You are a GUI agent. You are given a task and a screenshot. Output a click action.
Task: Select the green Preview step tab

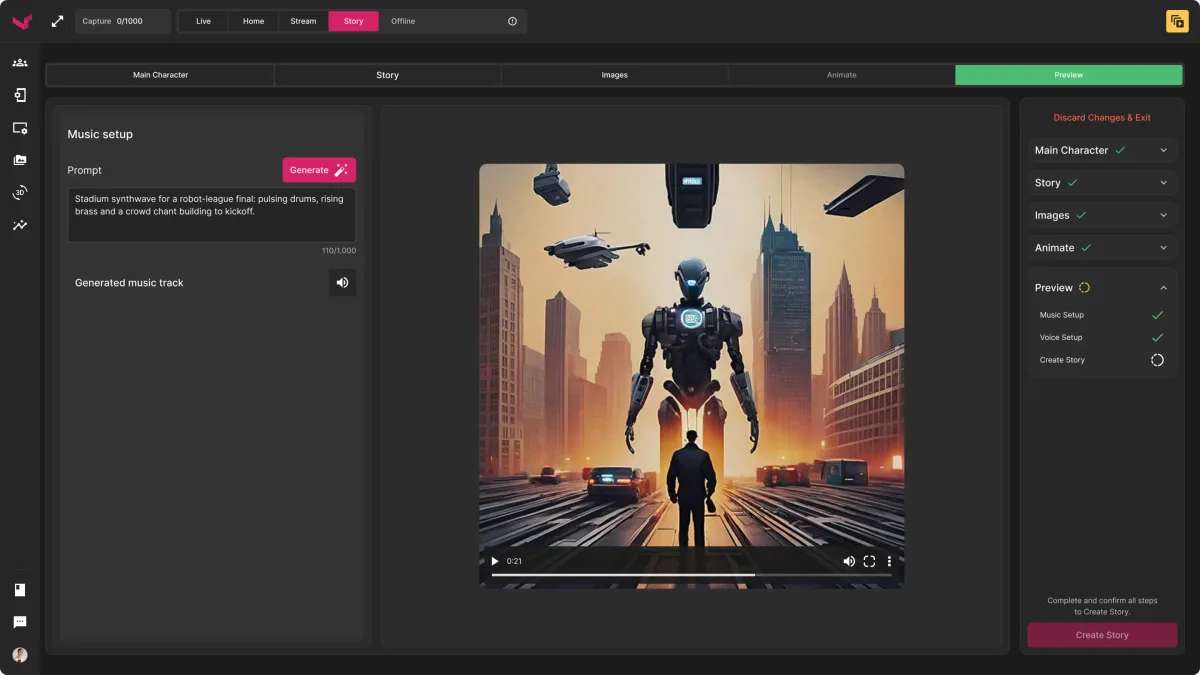pos(1068,75)
